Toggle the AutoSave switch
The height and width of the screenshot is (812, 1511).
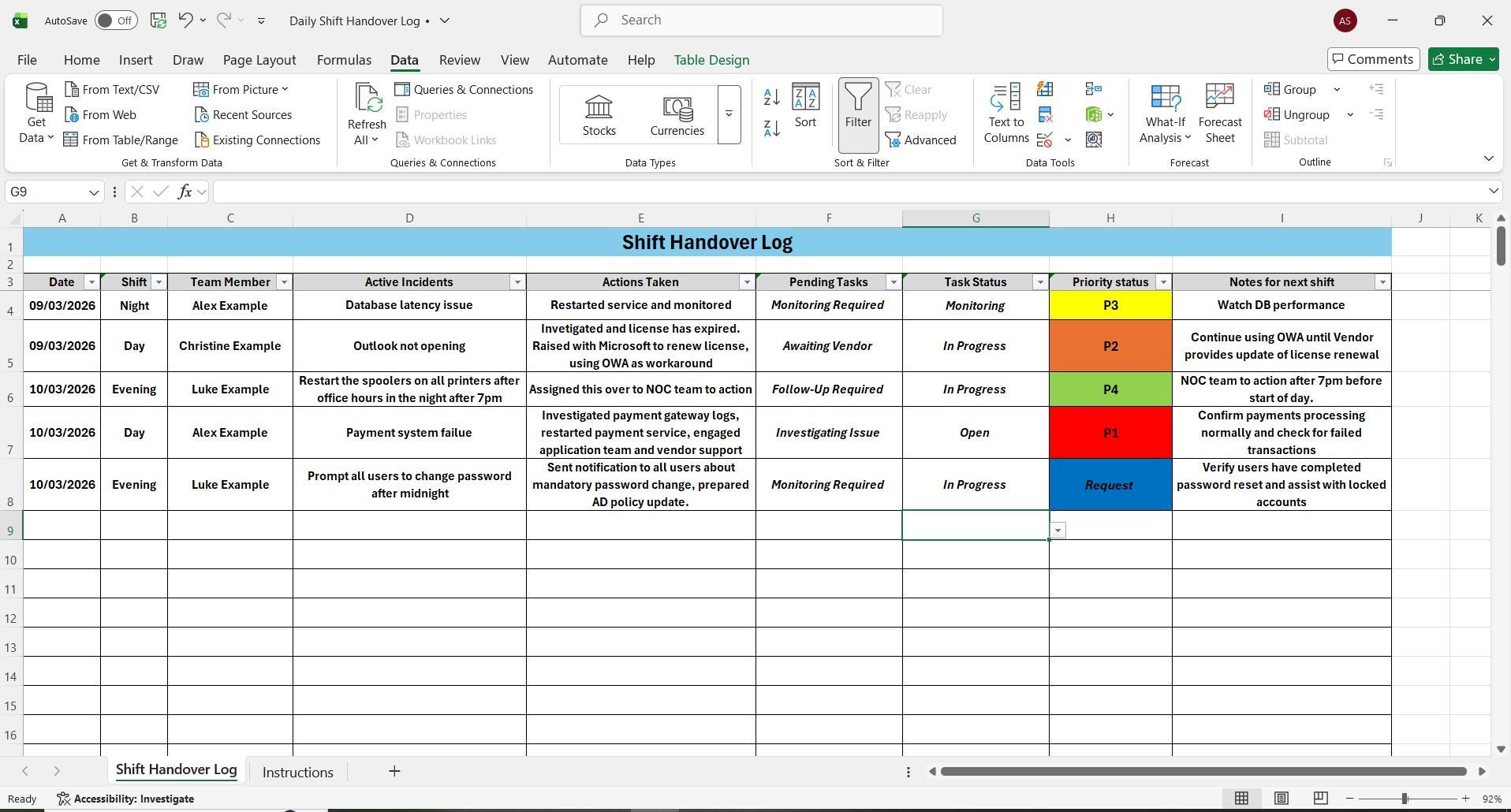coord(116,20)
